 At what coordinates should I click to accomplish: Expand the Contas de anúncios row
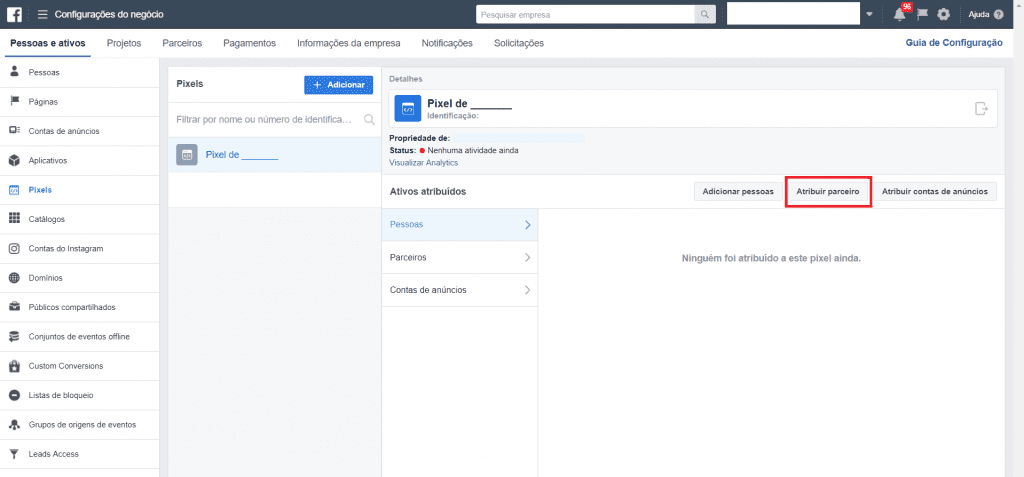460,290
